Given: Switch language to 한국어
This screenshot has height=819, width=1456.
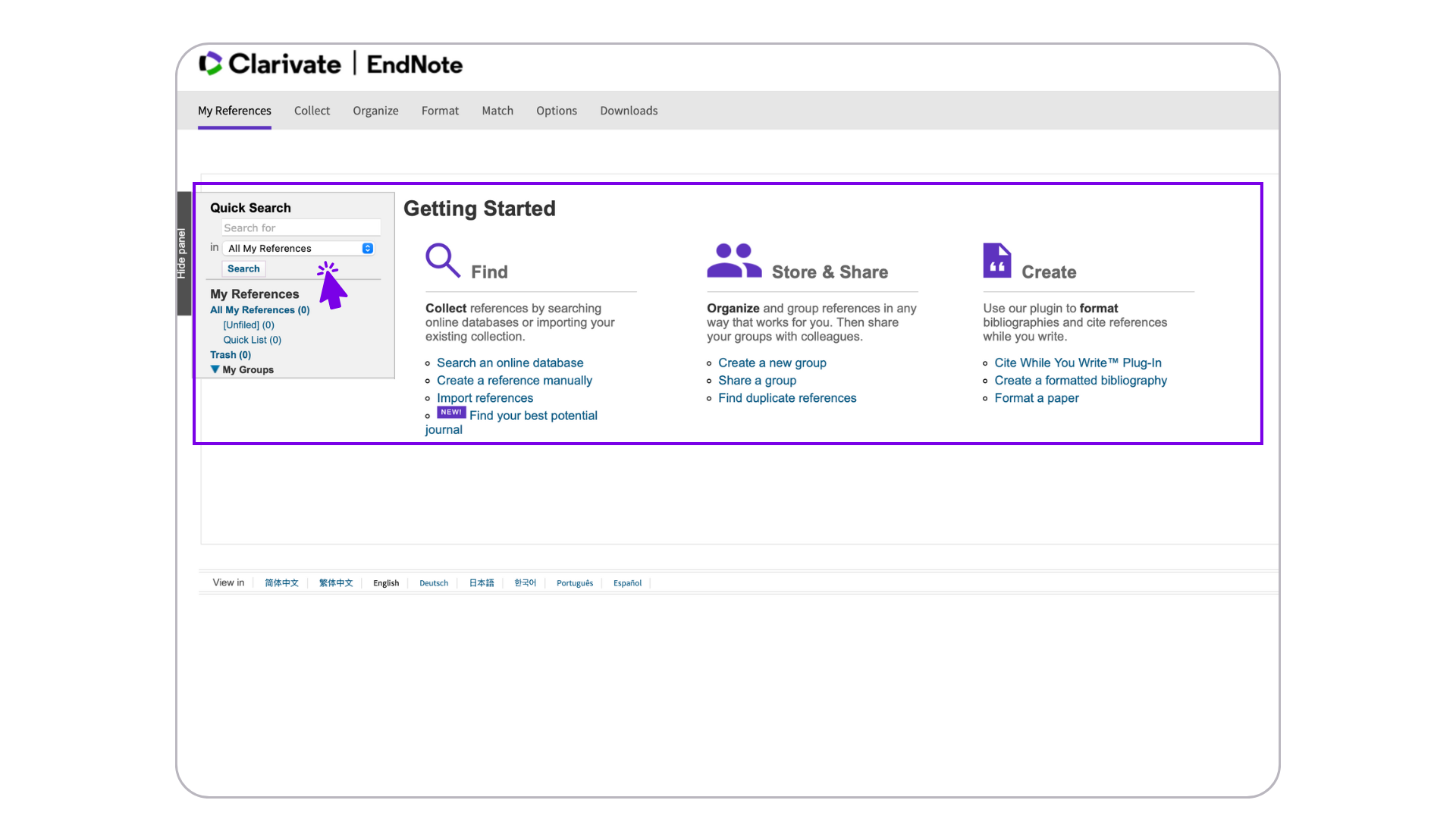Looking at the screenshot, I should click(x=525, y=583).
